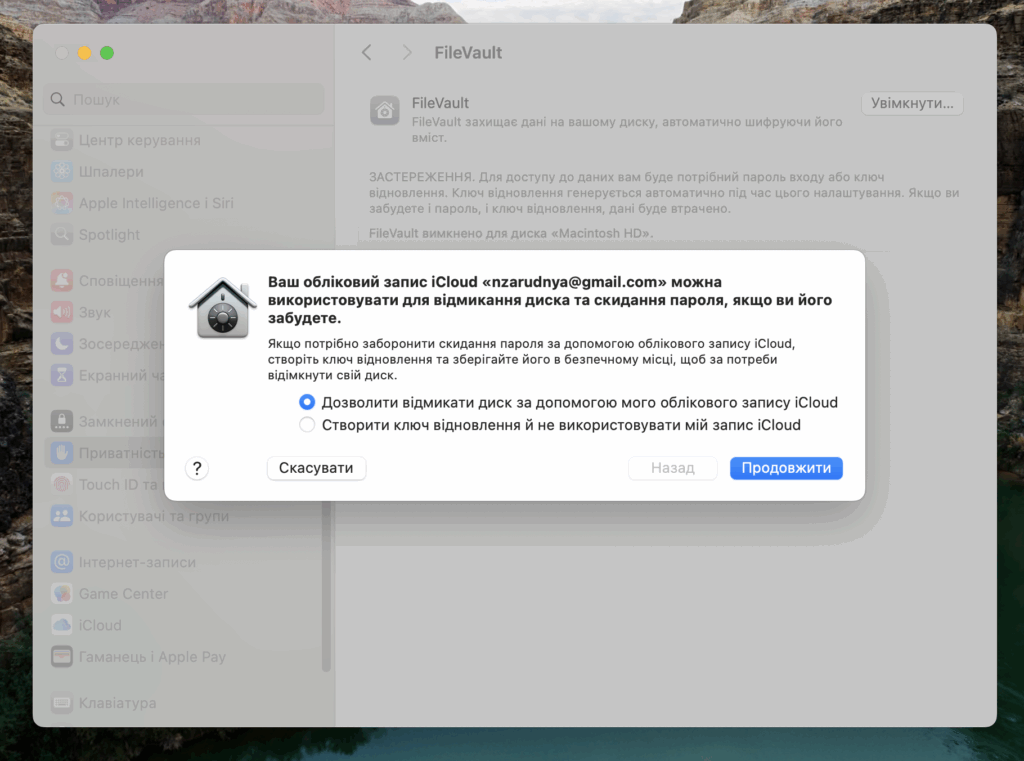The image size is (1024, 761).
Task: Open Apple Intelligence і Siri icon
Action: pyautogui.click(x=62, y=203)
